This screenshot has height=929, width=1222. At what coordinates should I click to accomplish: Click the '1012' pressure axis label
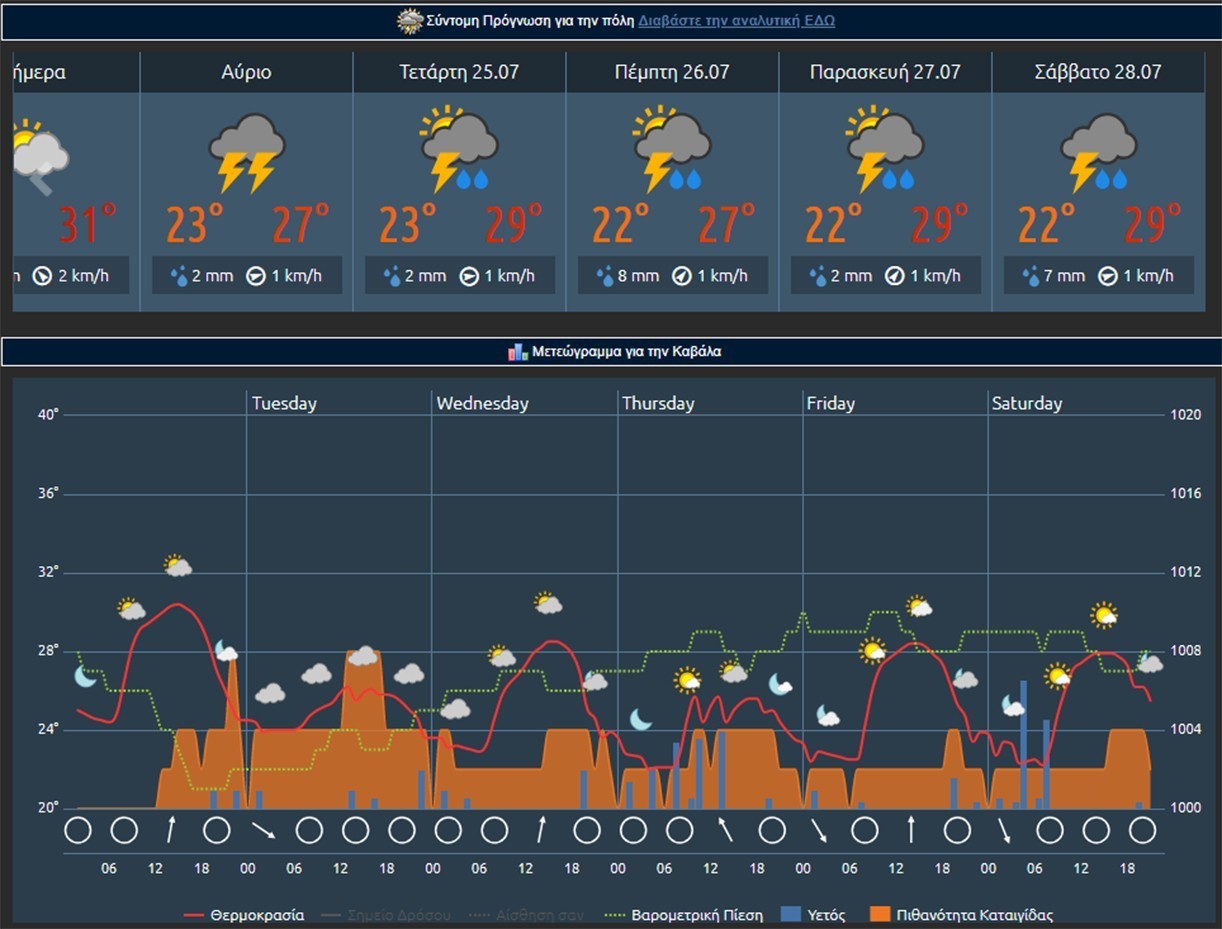[x=1185, y=572]
